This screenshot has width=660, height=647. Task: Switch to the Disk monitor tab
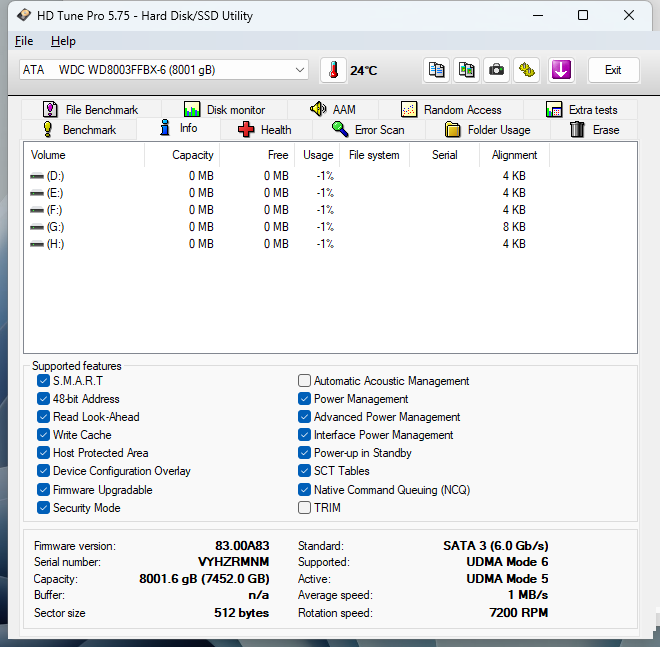224,110
